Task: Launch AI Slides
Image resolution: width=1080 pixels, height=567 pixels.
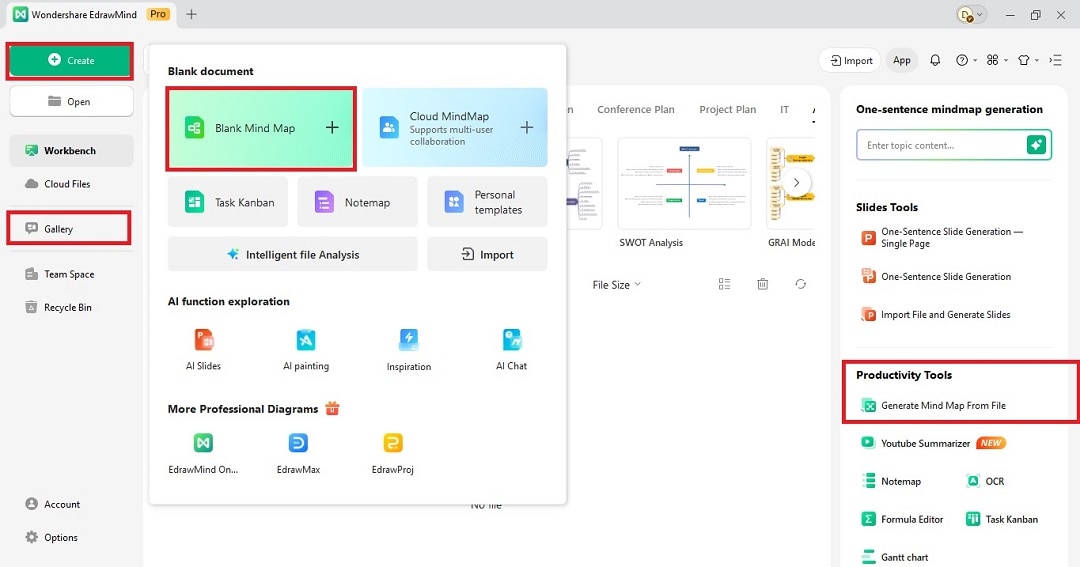Action: click(204, 350)
